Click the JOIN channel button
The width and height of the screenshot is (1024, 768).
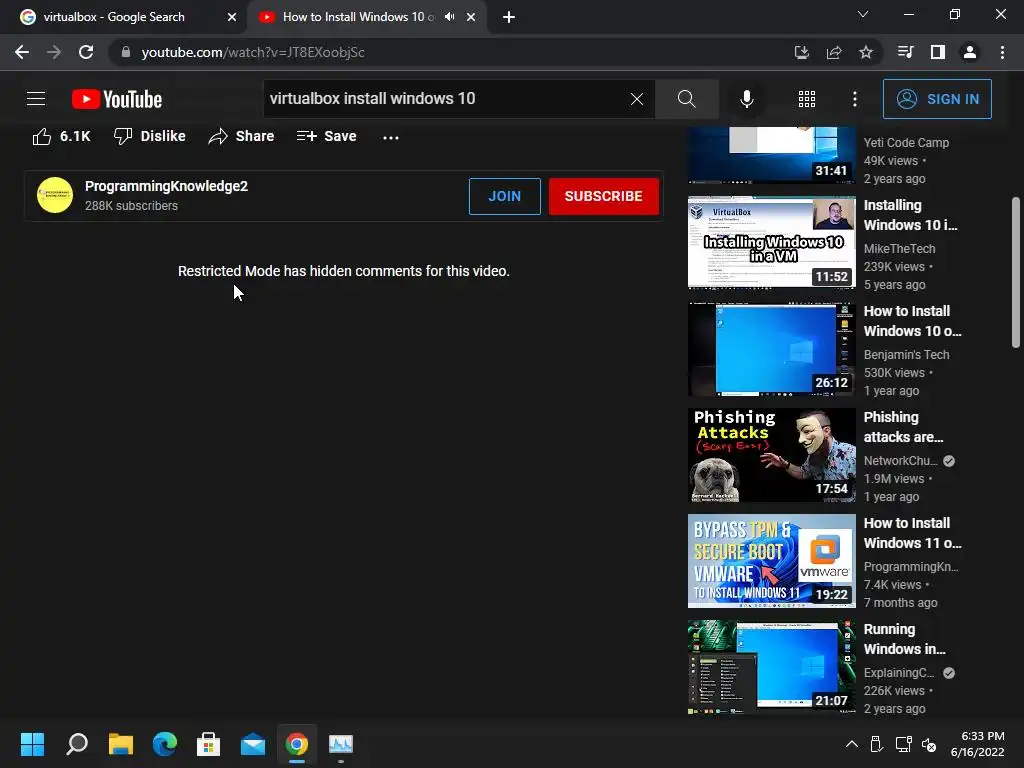click(505, 196)
